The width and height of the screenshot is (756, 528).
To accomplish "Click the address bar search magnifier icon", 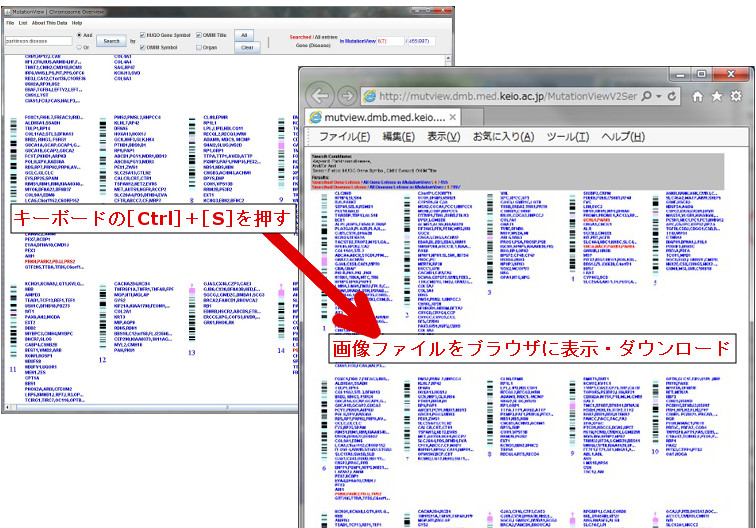I will 642,97.
